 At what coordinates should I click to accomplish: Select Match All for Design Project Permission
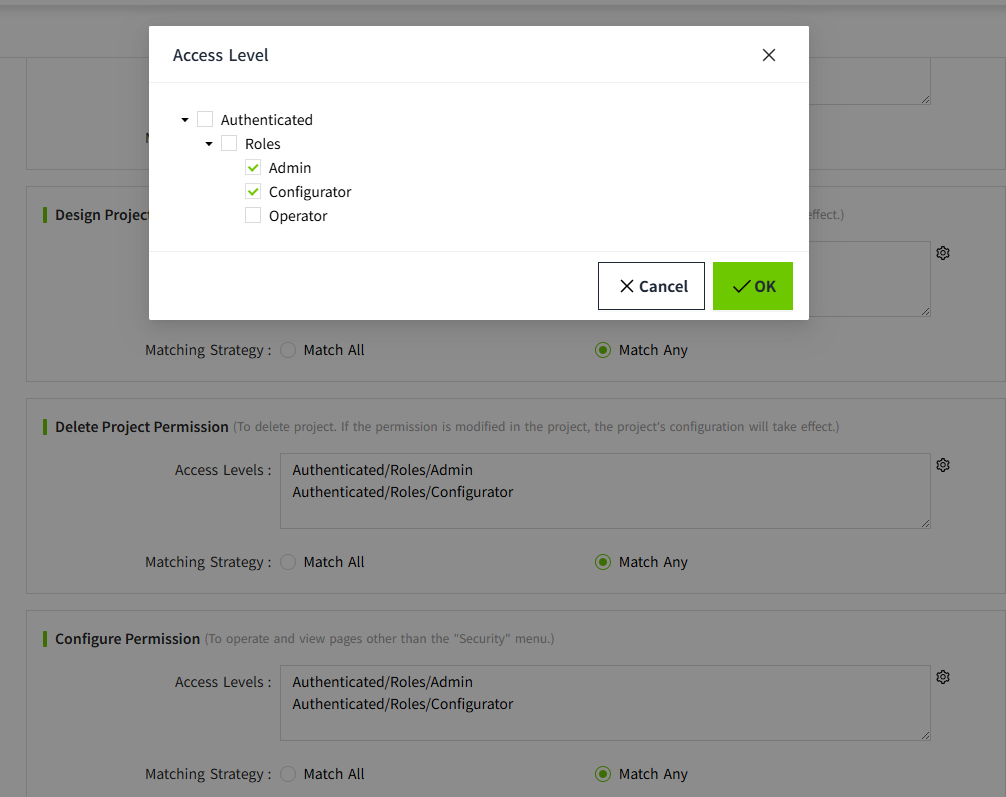(288, 350)
